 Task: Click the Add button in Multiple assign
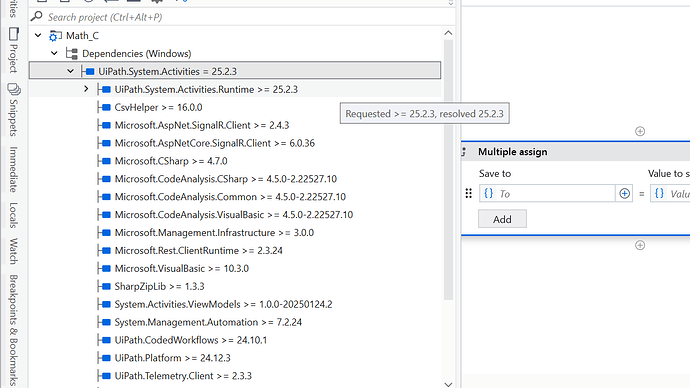point(502,219)
